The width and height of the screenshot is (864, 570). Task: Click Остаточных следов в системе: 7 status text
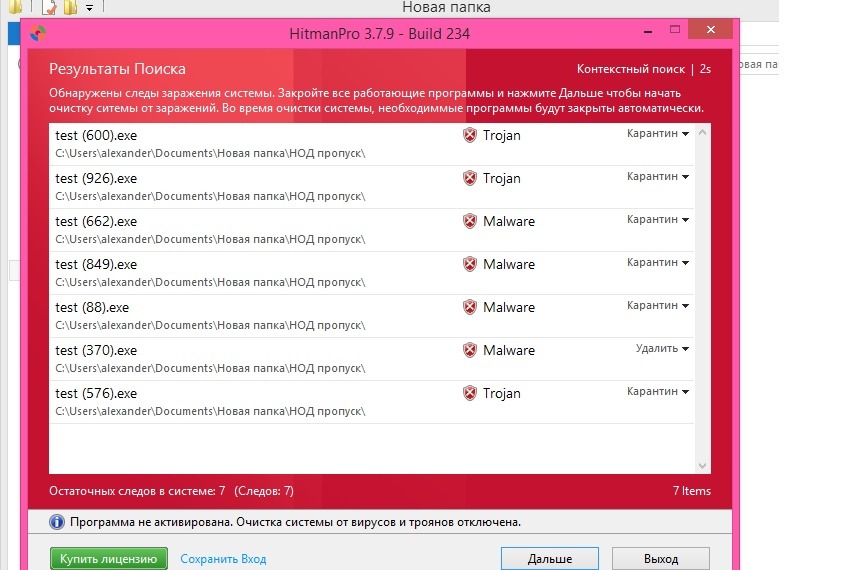137,491
